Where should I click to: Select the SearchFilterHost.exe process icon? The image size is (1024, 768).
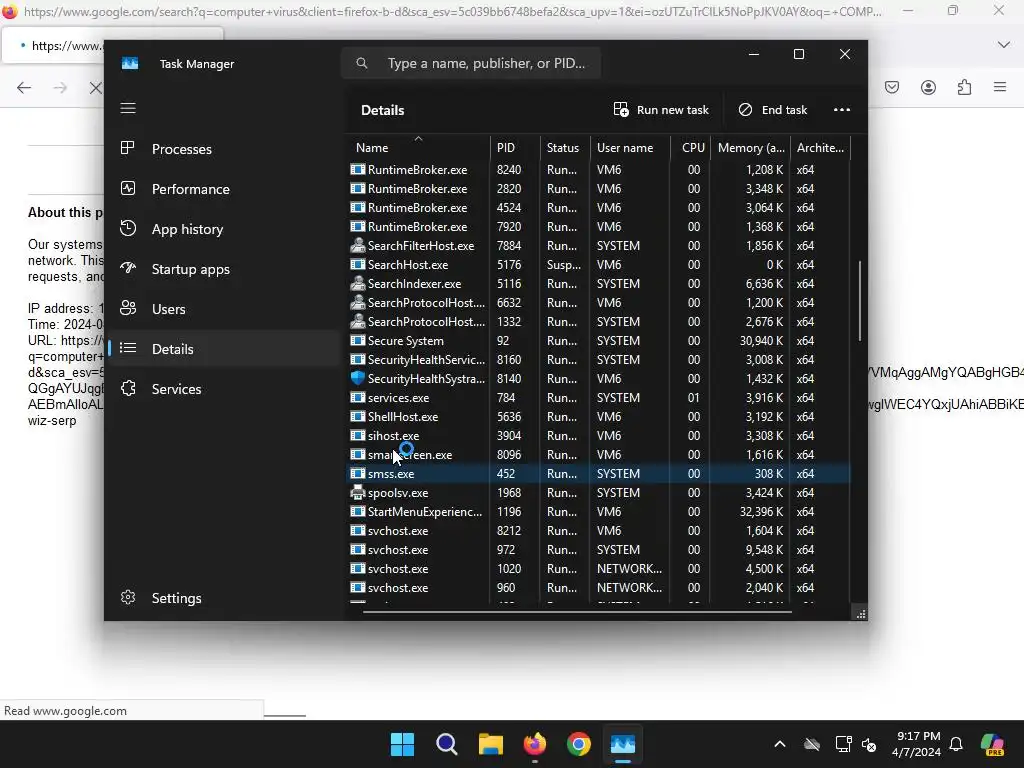coord(357,246)
